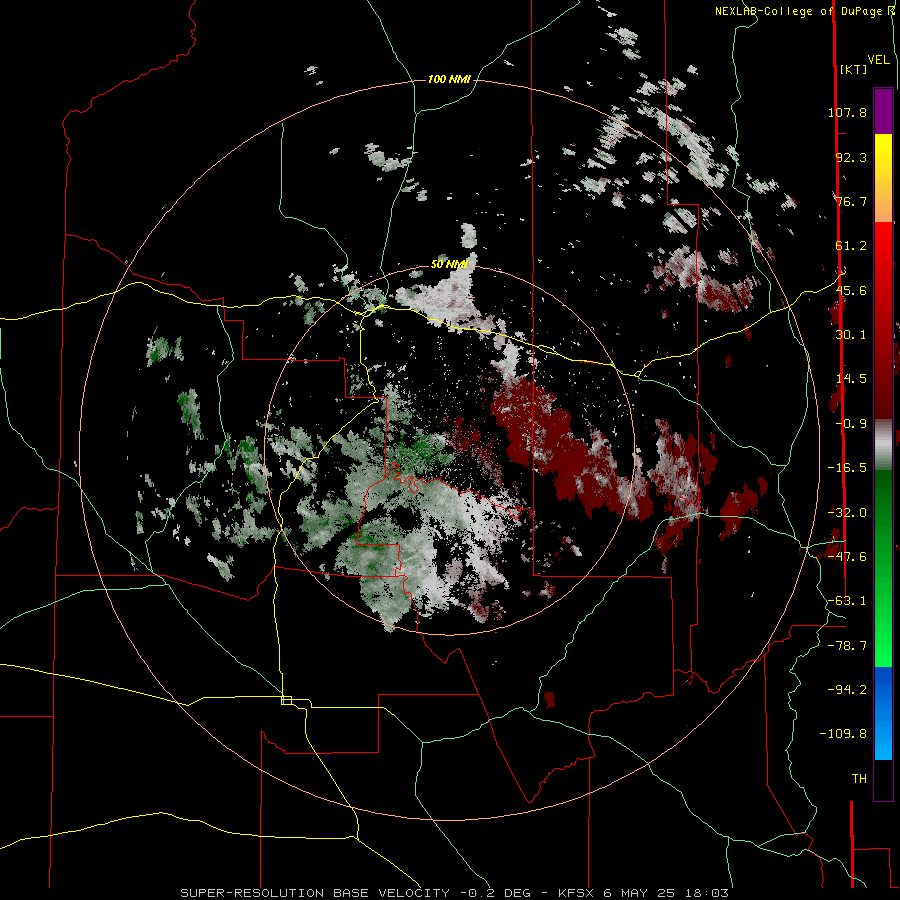Click the -63.1 velocity scale value
900x900 pixels.
847,601
